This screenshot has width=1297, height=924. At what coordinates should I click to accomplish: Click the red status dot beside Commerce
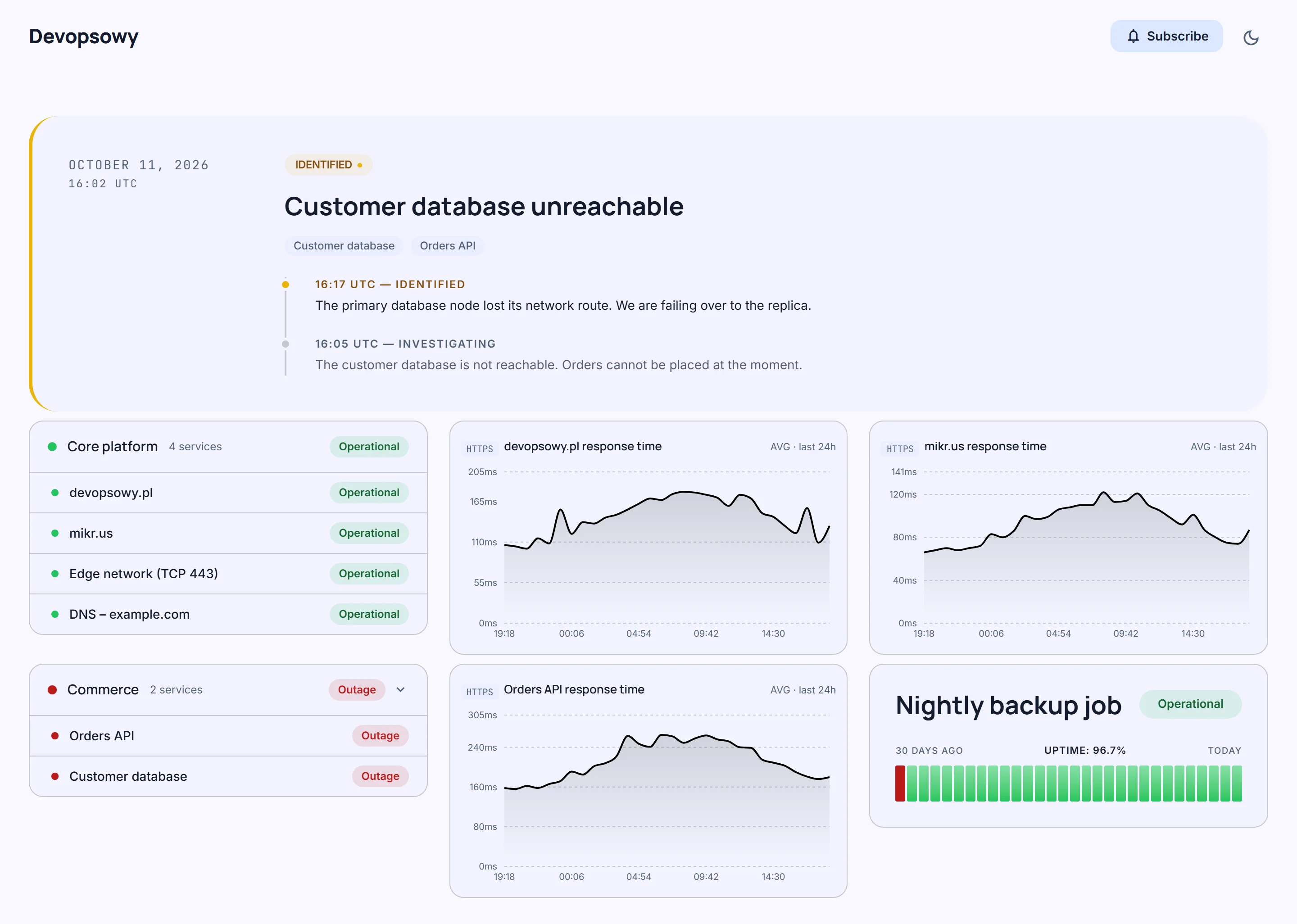click(52, 689)
